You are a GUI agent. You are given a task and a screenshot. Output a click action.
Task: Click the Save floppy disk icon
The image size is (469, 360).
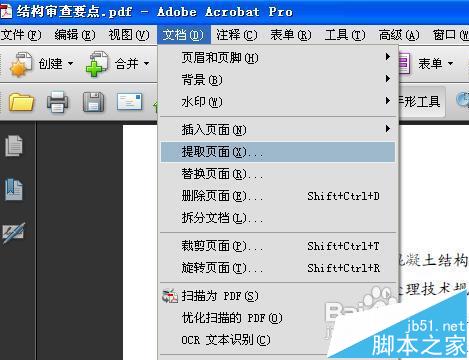93,102
